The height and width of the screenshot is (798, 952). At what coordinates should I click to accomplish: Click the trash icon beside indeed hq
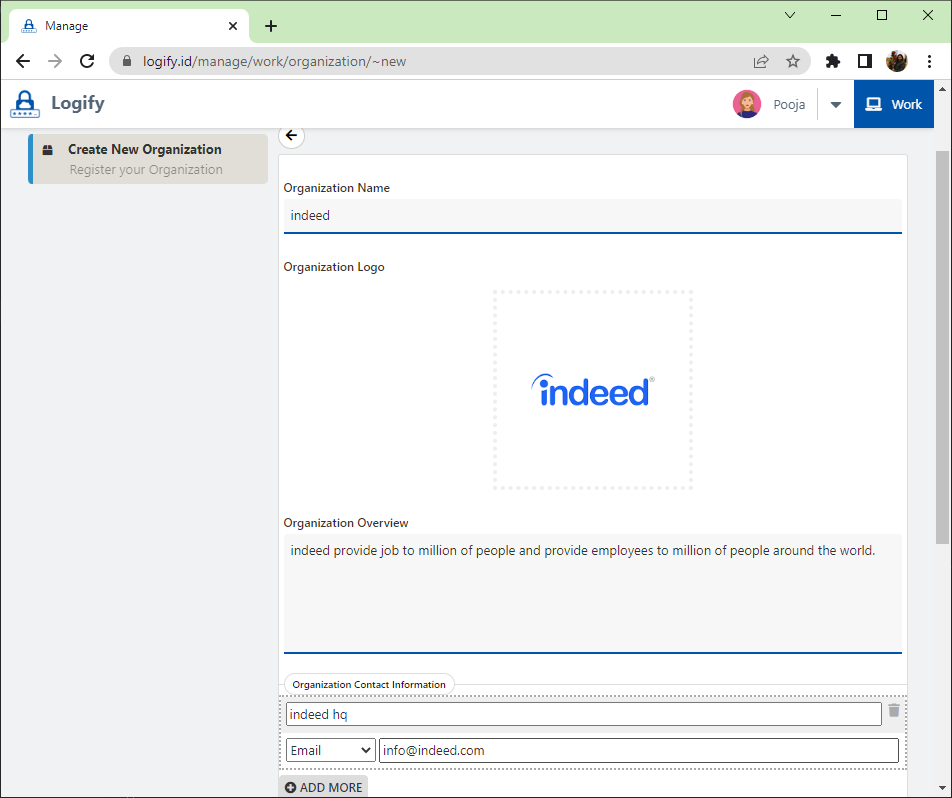[x=894, y=711]
